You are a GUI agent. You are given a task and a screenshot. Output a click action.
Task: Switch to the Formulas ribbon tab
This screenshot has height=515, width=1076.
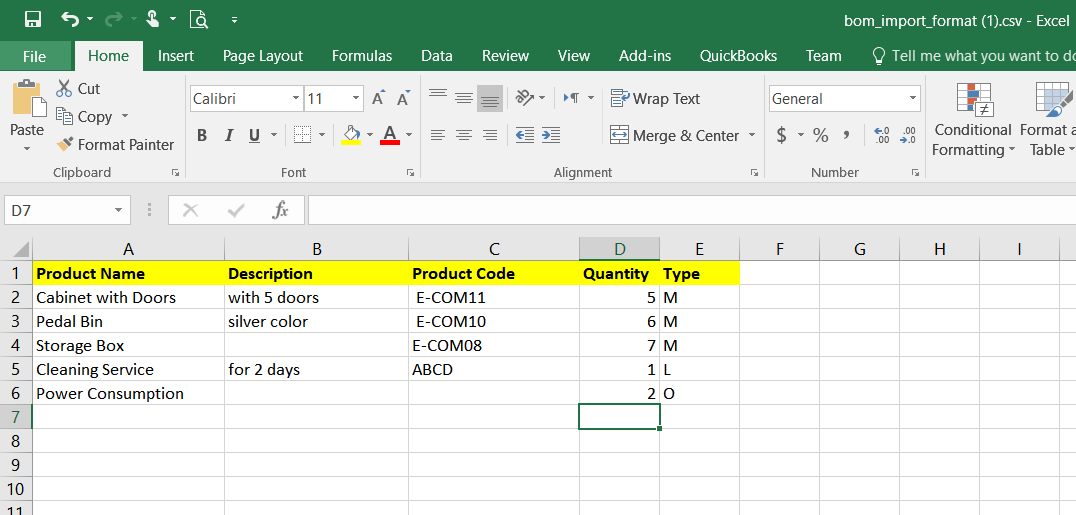(362, 56)
